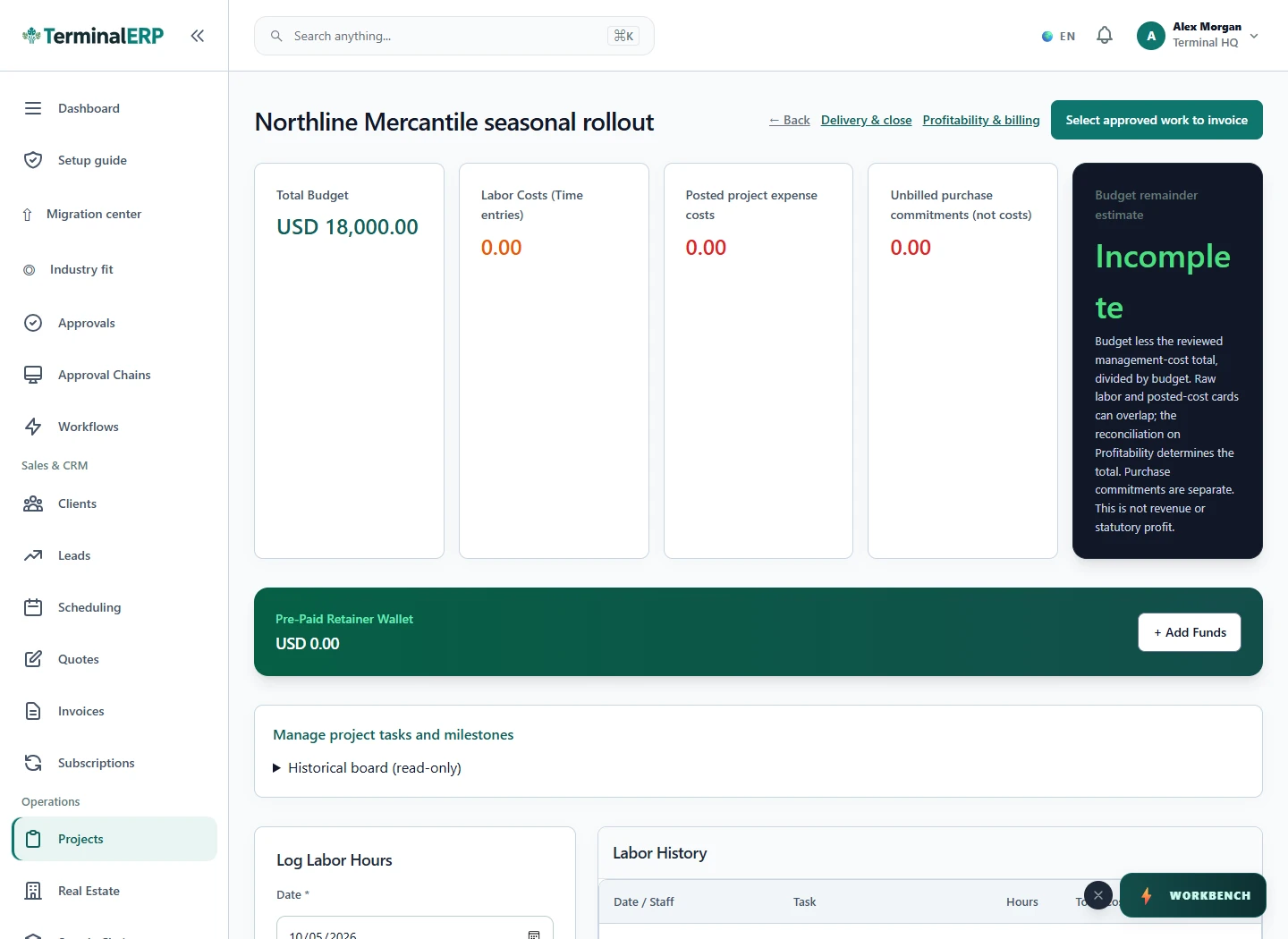This screenshot has width=1288, height=939.
Task: Click the Add Funds button
Action: pyautogui.click(x=1190, y=632)
